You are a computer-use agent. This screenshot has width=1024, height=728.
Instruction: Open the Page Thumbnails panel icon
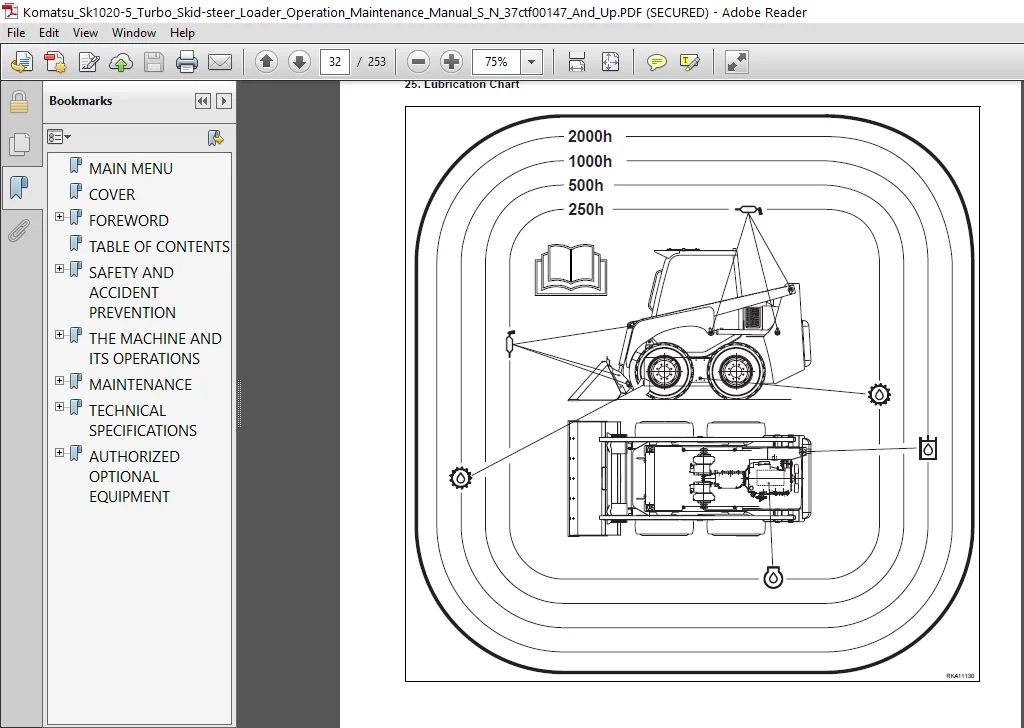tap(19, 144)
